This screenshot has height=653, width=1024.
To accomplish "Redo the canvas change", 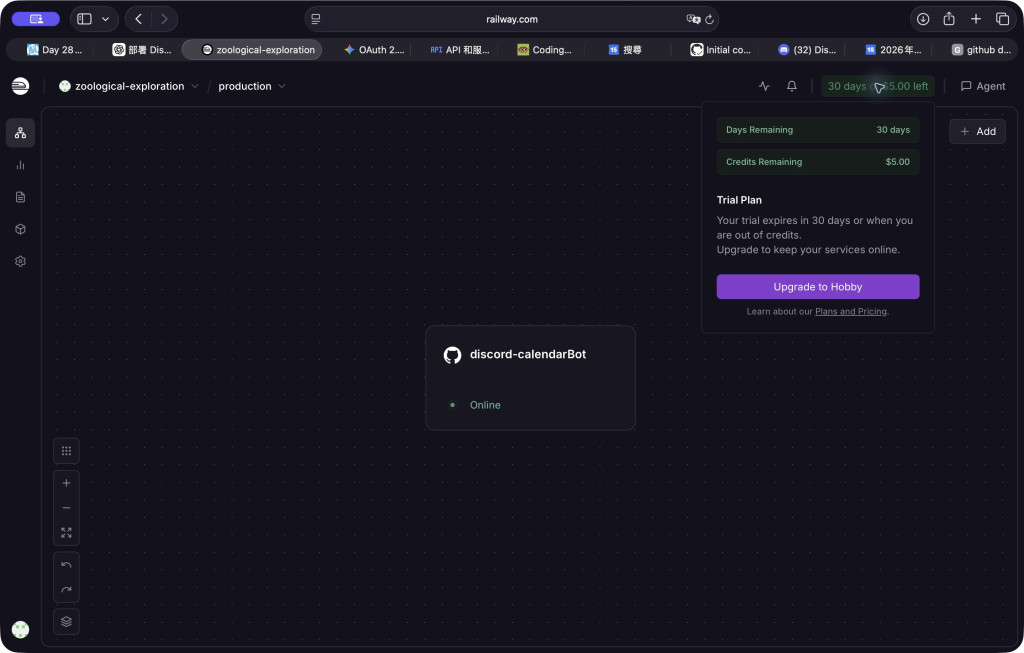I will (66, 590).
